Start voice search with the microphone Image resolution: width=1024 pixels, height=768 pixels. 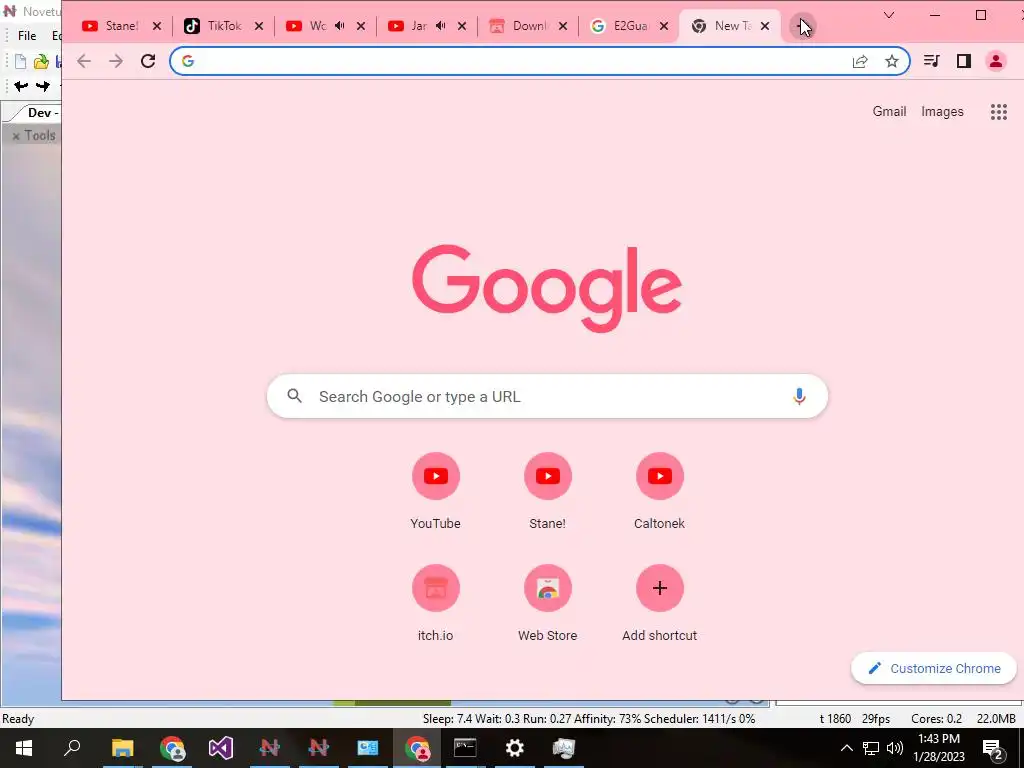tap(799, 396)
